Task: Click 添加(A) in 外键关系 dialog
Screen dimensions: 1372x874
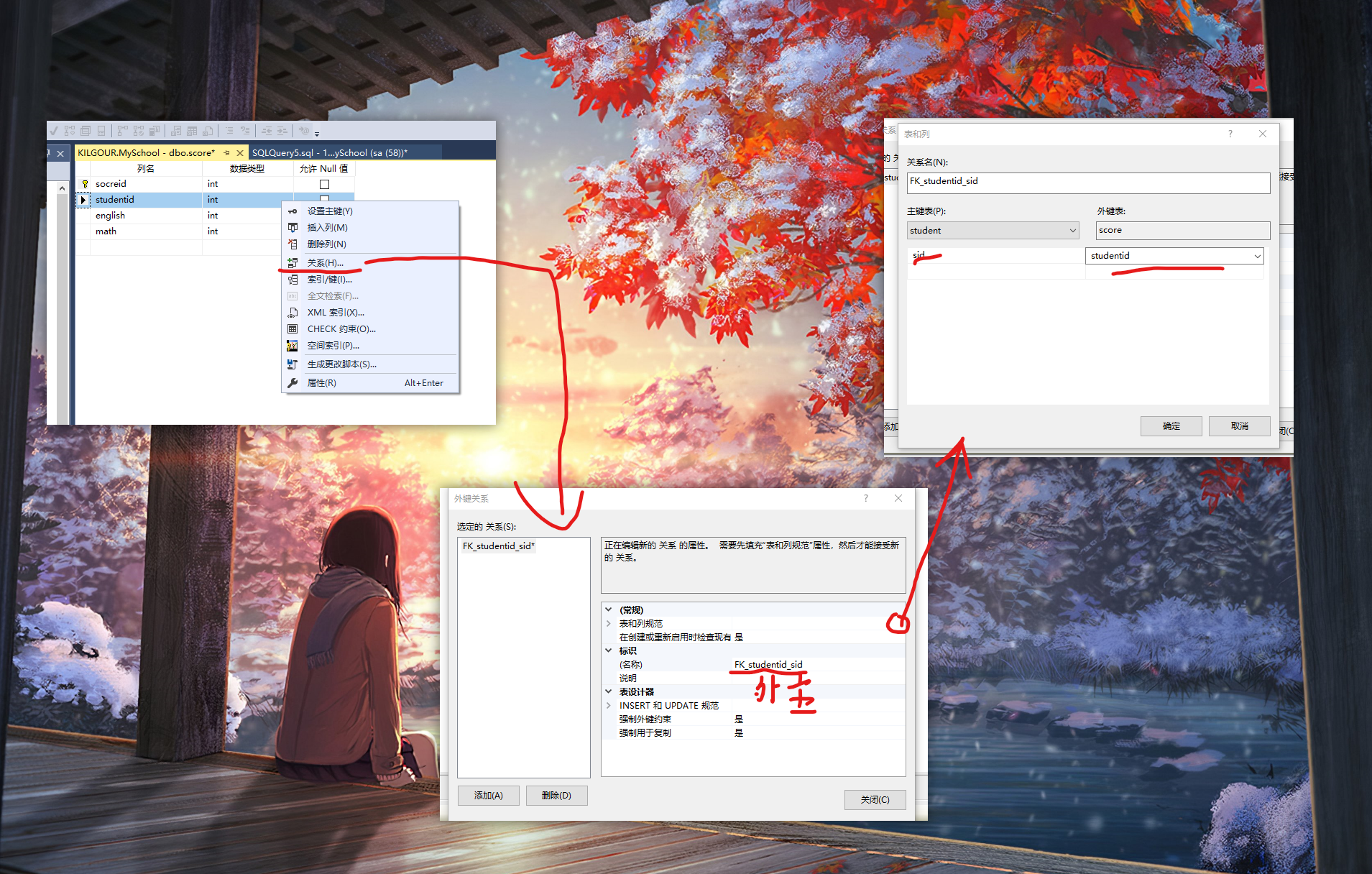Action: coord(489,796)
